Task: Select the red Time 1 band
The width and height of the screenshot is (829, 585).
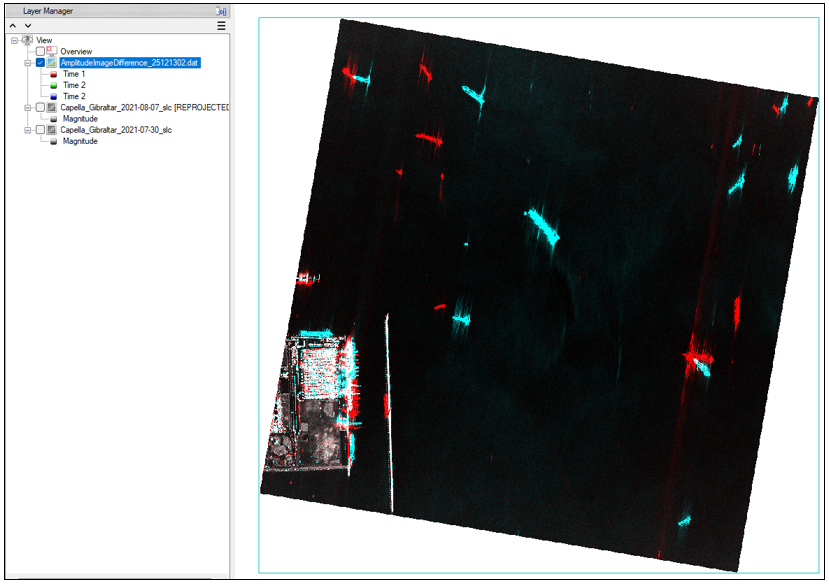Action: pyautogui.click(x=73, y=74)
